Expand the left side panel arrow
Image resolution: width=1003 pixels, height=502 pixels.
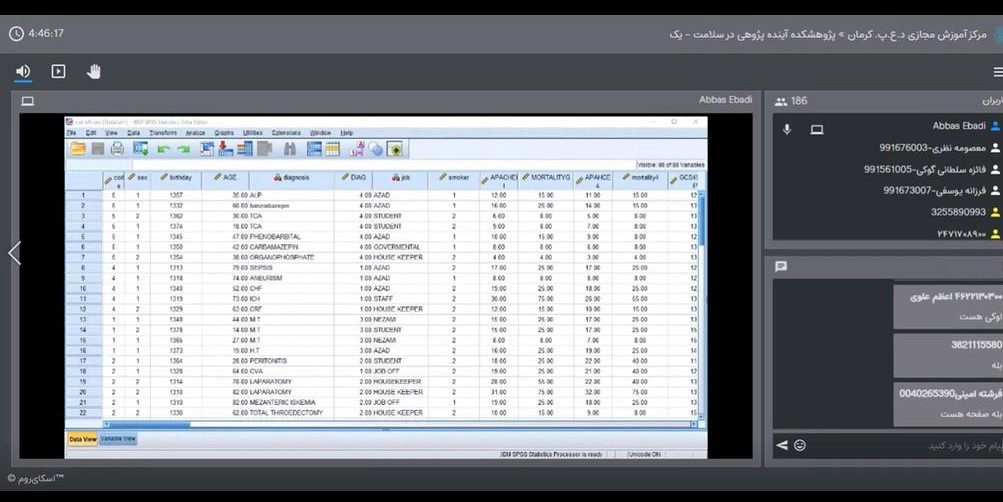[x=14, y=253]
